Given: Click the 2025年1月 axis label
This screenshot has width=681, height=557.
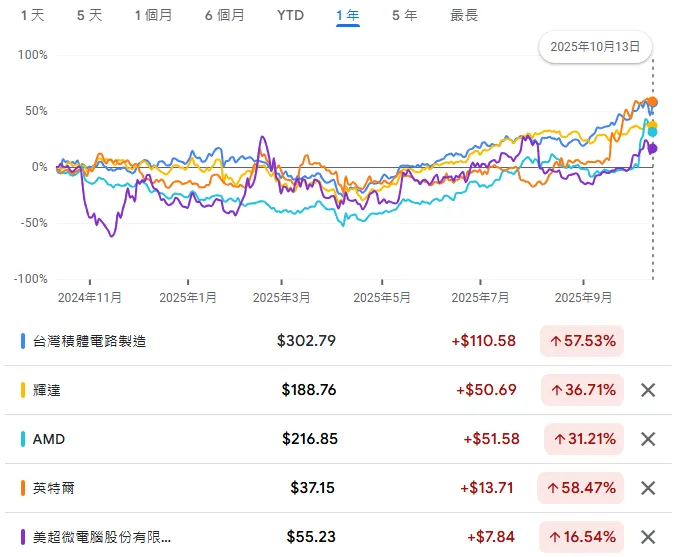Looking at the screenshot, I should (188, 298).
